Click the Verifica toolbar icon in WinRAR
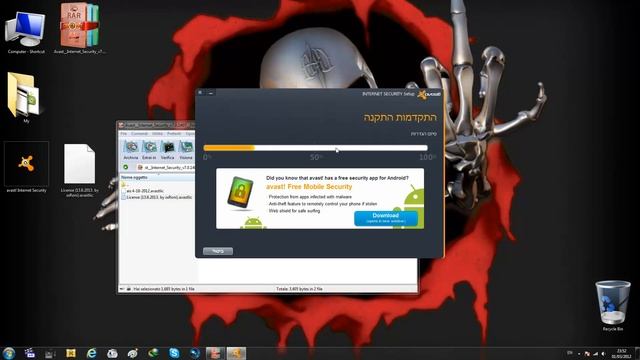The image size is (640, 360). pyautogui.click(x=167, y=150)
